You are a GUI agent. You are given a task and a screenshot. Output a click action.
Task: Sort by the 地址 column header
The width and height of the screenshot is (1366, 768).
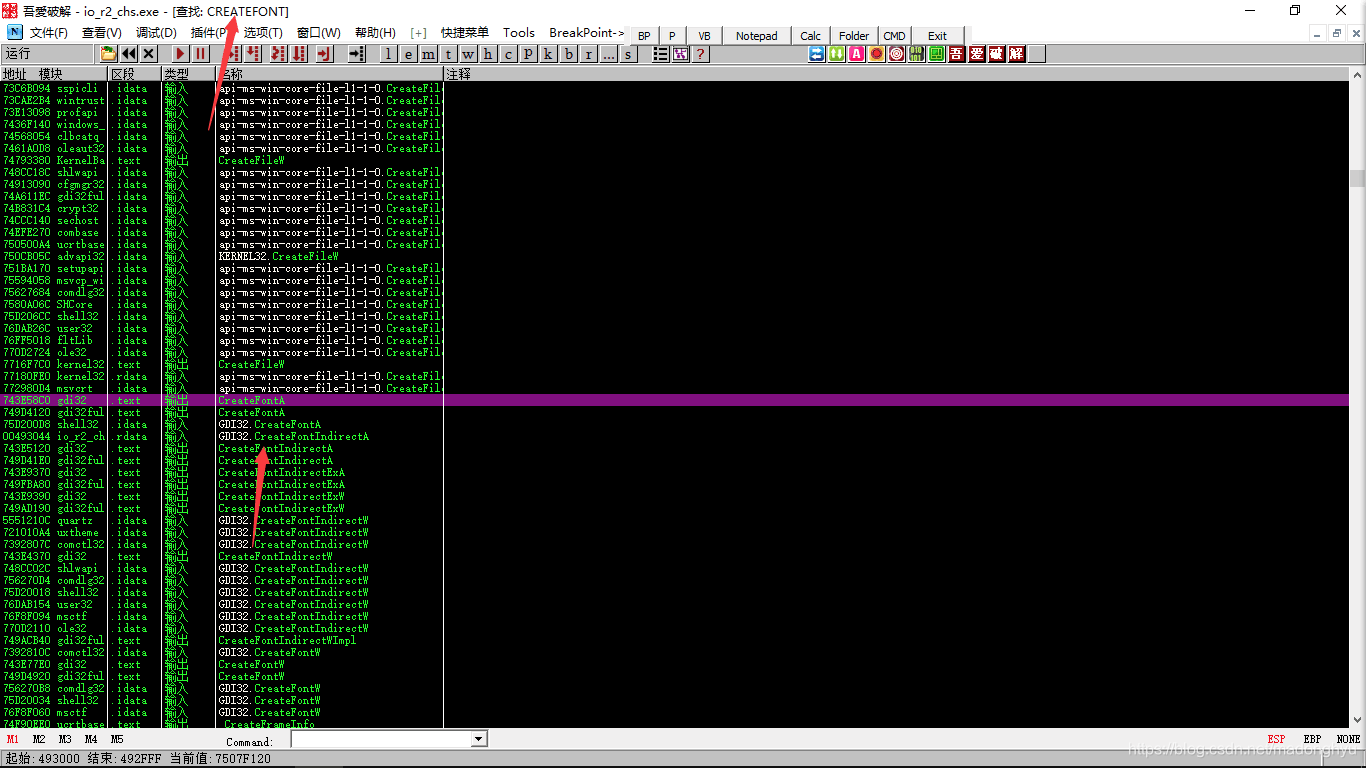(15, 74)
